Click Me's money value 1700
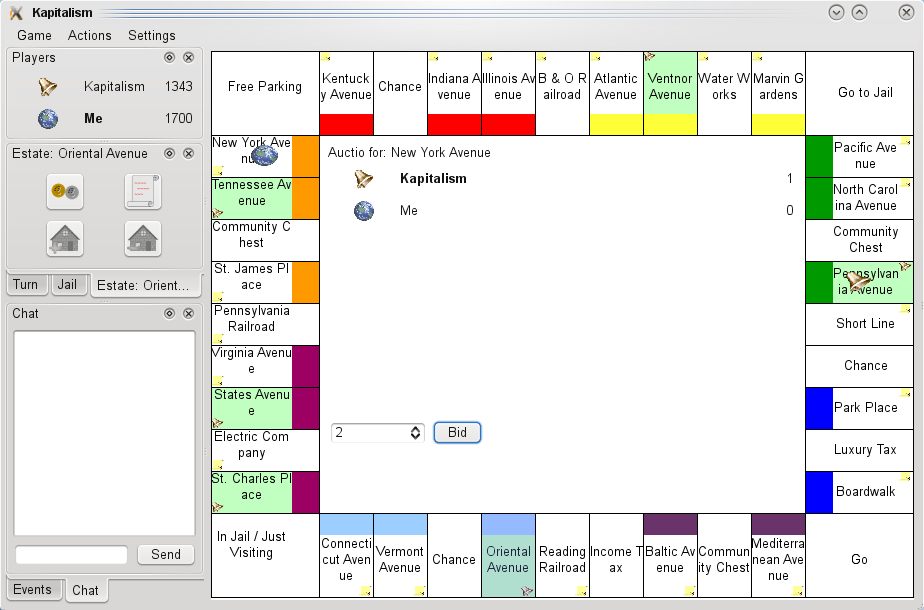The image size is (924, 610). (179, 118)
